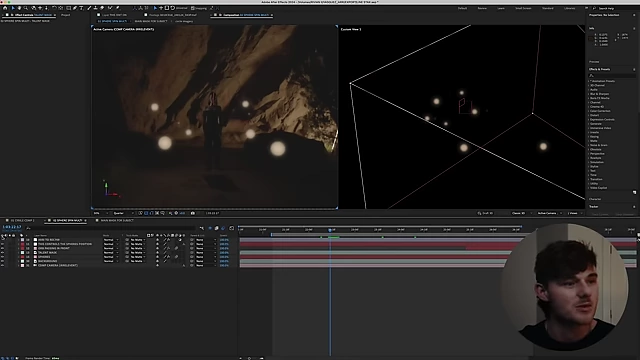Open the 01 CIRCLE COMP 2 timeline tab
Viewport: 640px width, 360px height.
click(x=22, y=220)
